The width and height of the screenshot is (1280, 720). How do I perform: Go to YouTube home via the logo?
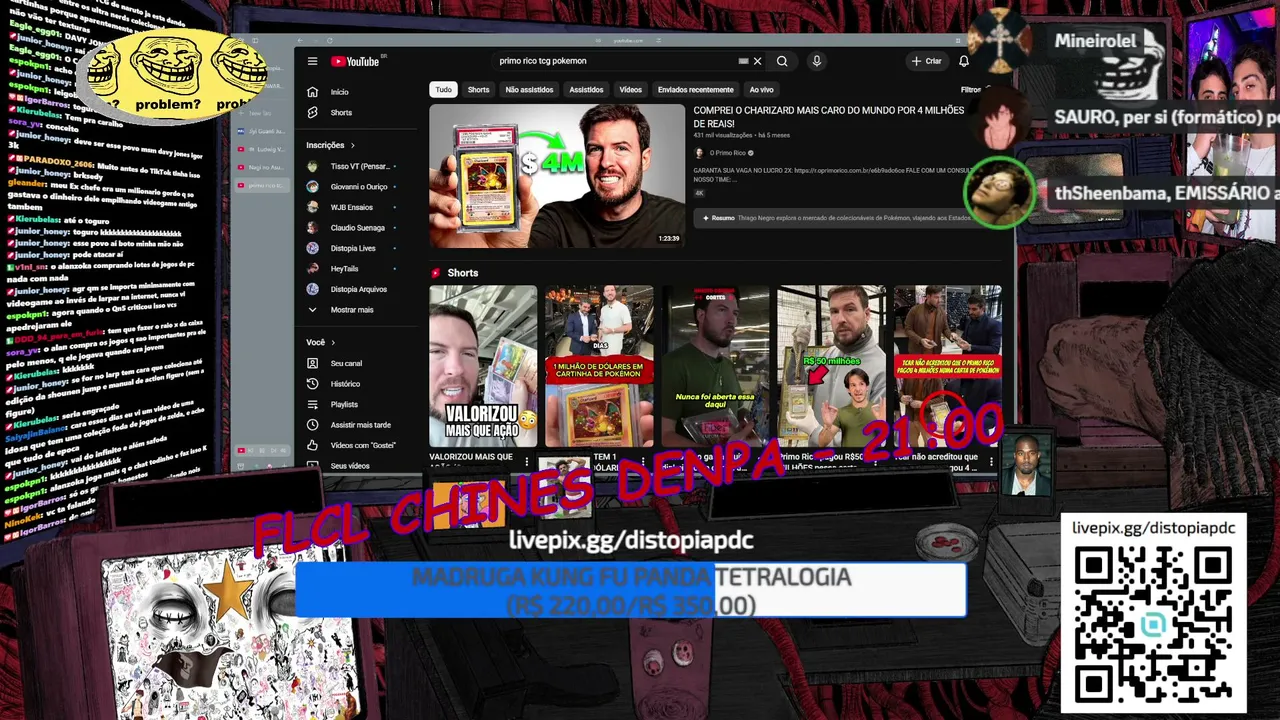click(x=355, y=61)
